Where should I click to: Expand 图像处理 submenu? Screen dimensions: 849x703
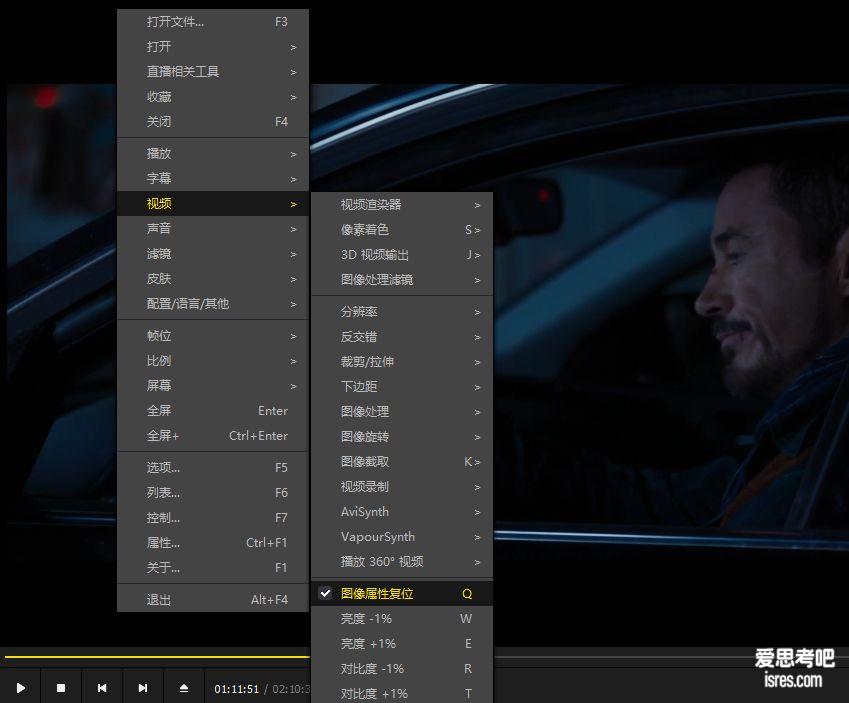(402, 412)
